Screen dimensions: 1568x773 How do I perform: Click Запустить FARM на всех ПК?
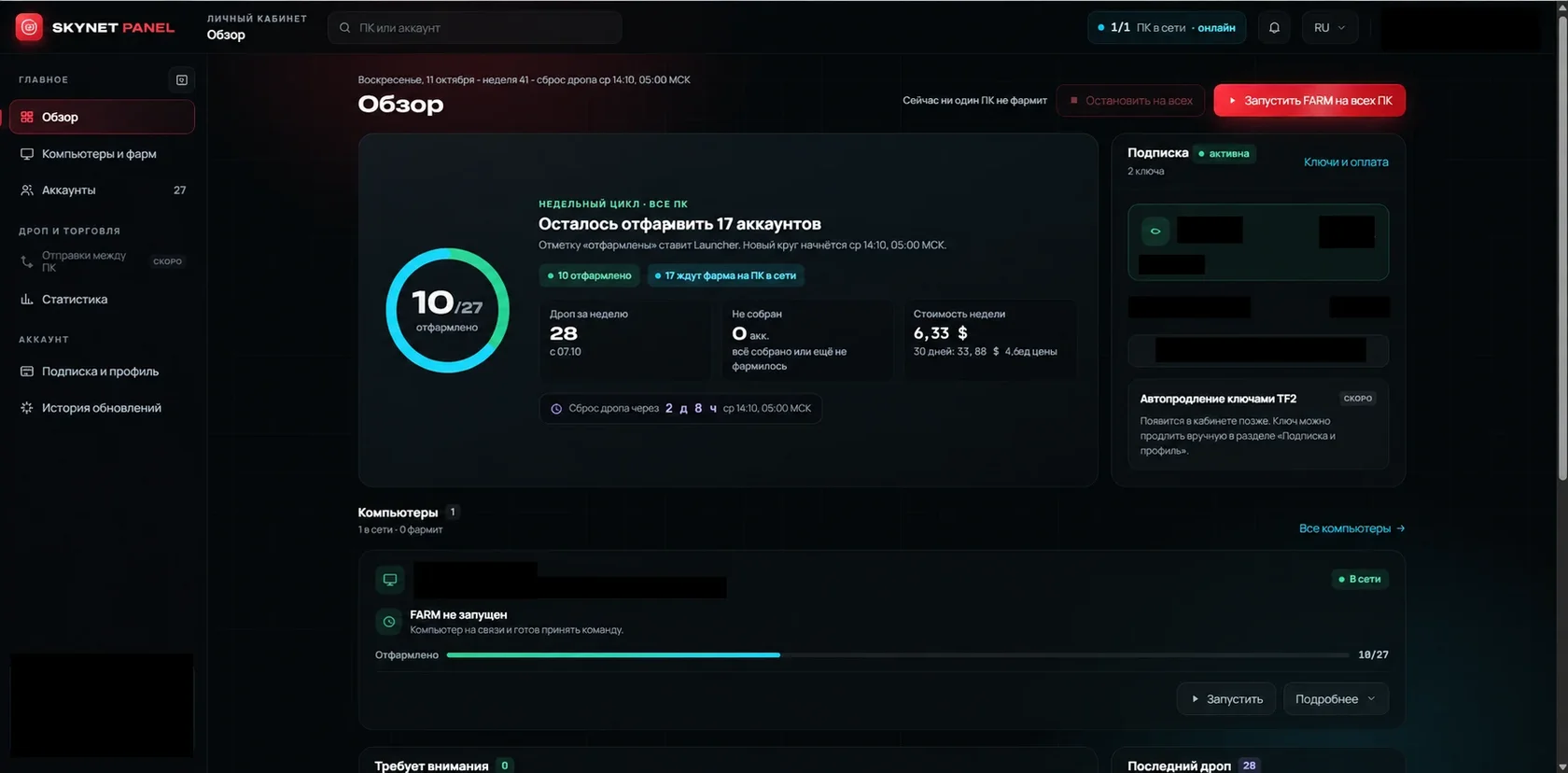pos(1309,101)
